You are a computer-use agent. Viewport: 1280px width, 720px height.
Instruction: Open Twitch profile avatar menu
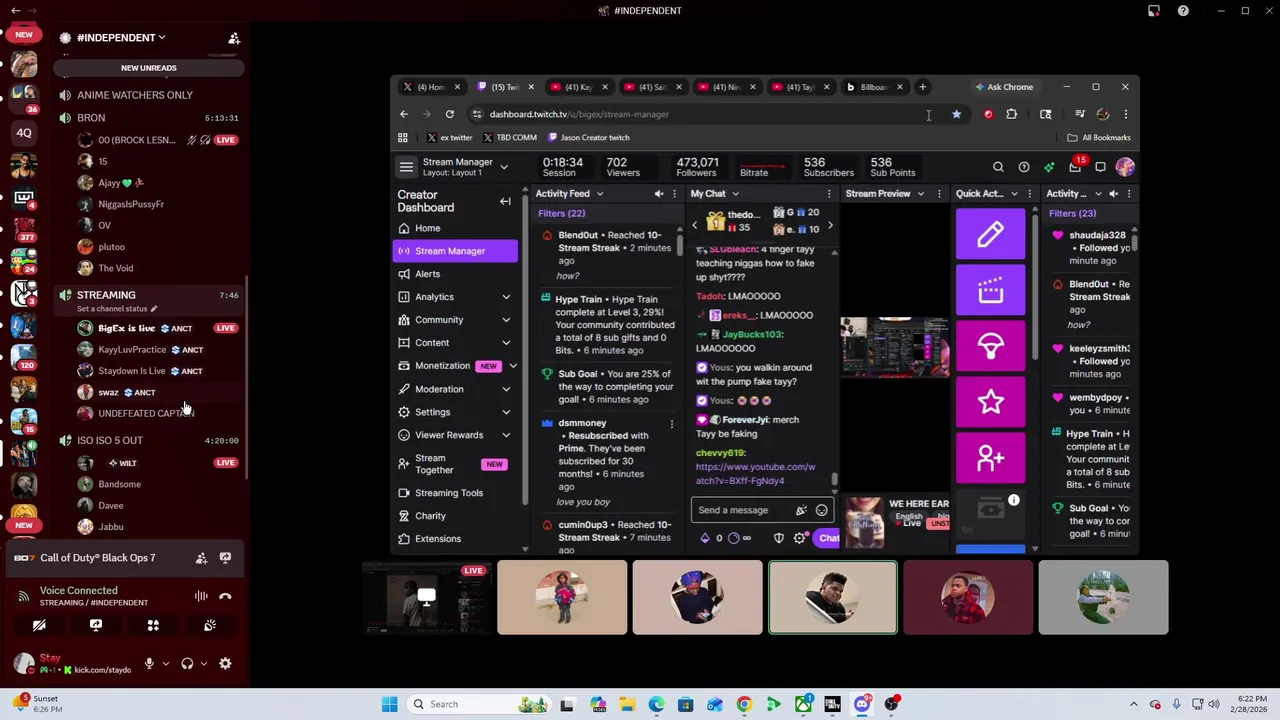pyautogui.click(x=1125, y=167)
